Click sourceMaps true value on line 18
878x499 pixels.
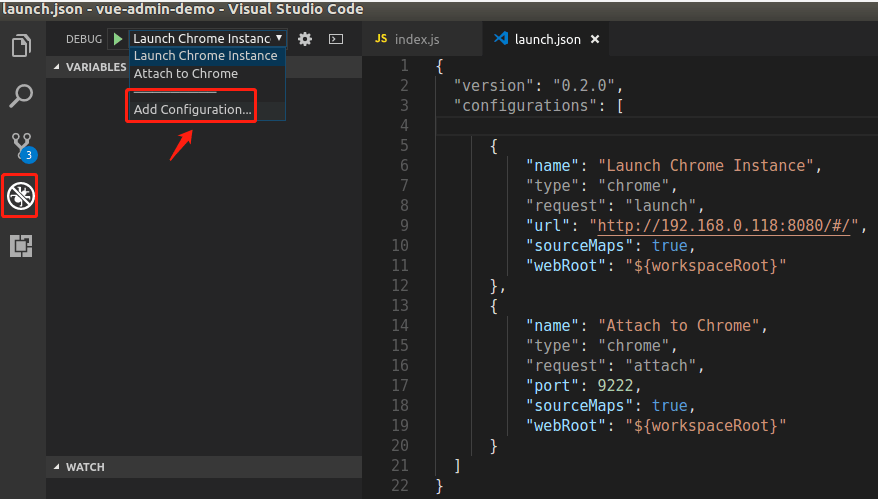[x=670, y=406]
